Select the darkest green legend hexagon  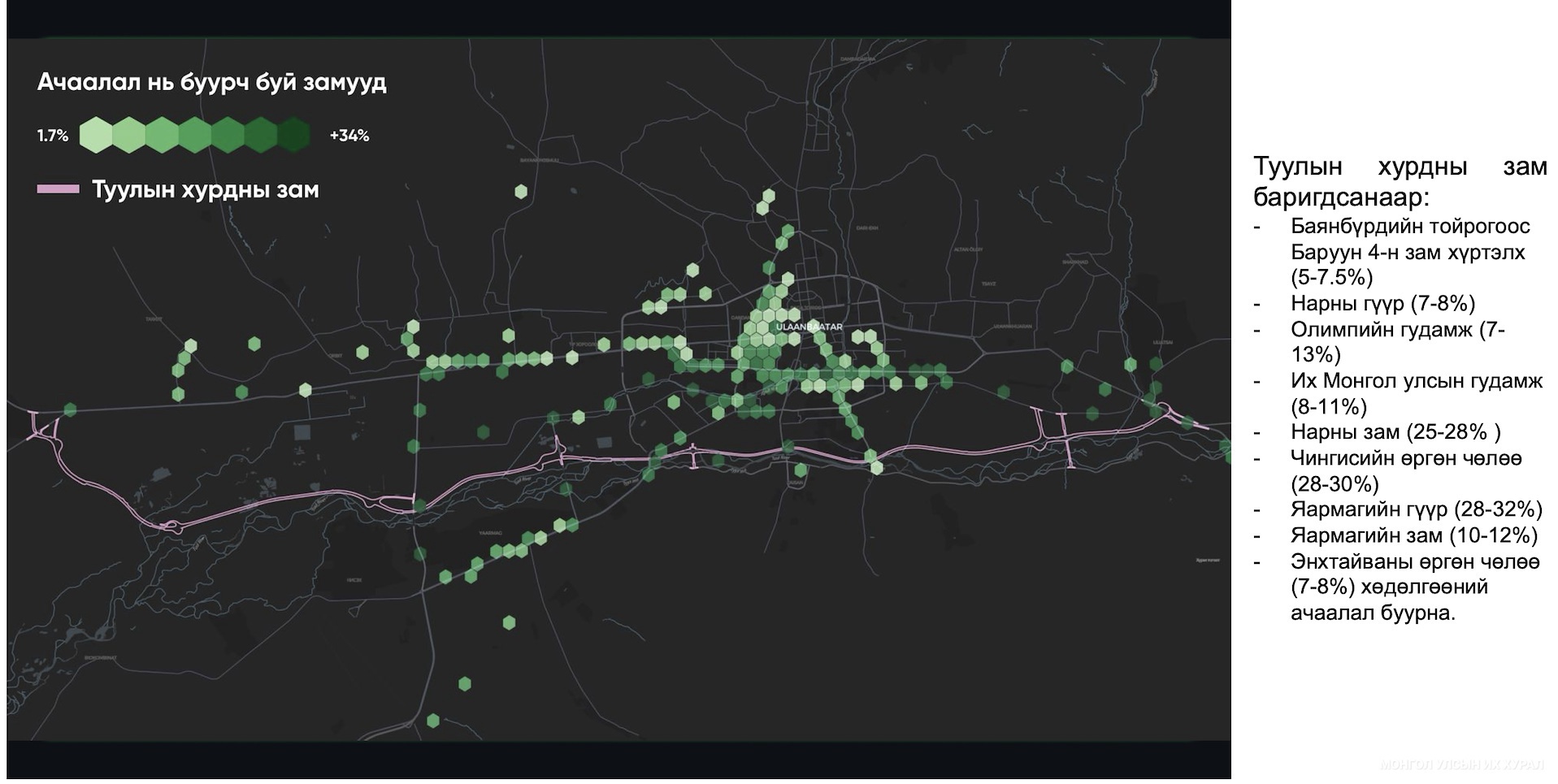[294, 135]
